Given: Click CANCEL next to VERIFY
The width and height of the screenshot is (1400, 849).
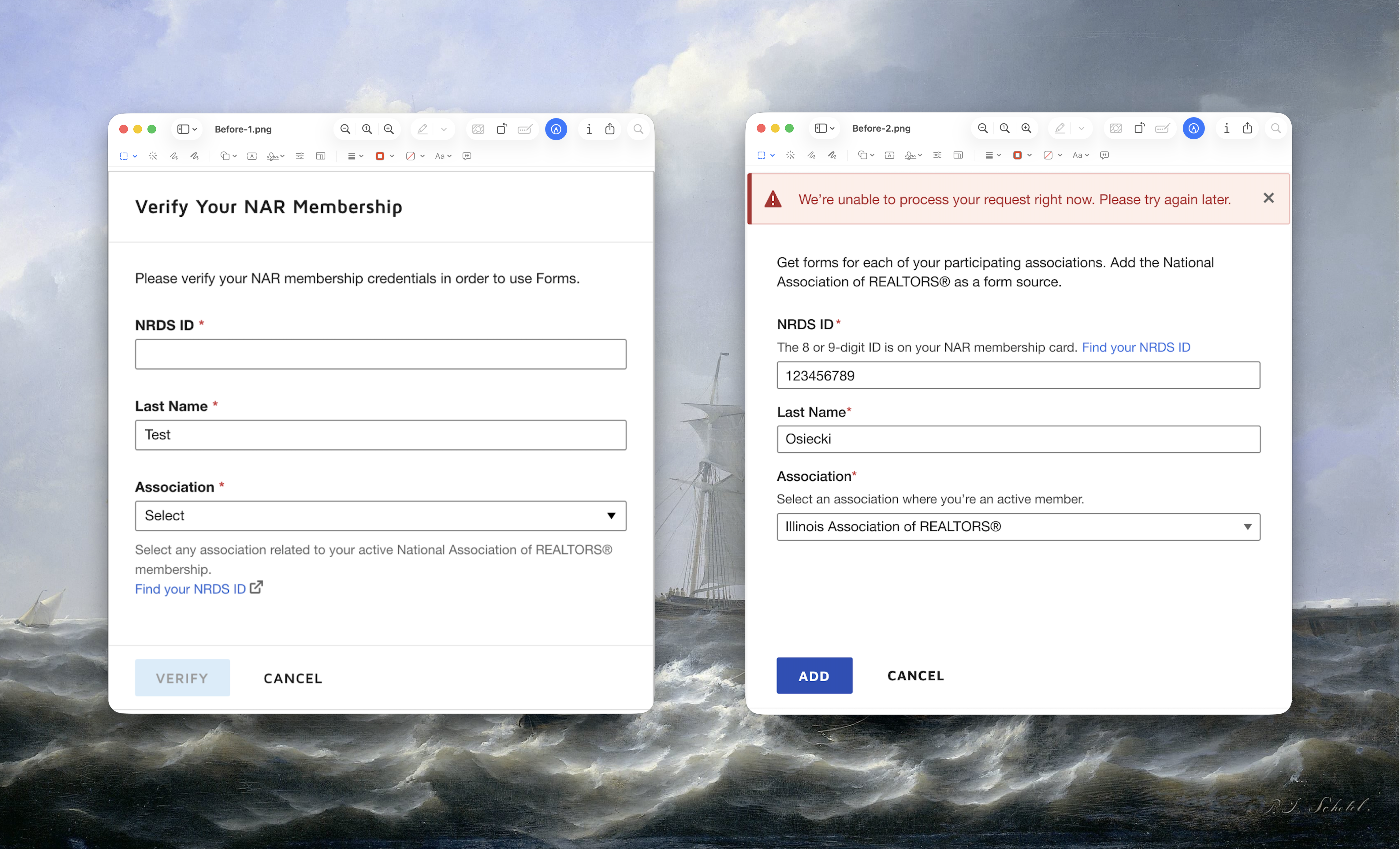Looking at the screenshot, I should [x=293, y=678].
